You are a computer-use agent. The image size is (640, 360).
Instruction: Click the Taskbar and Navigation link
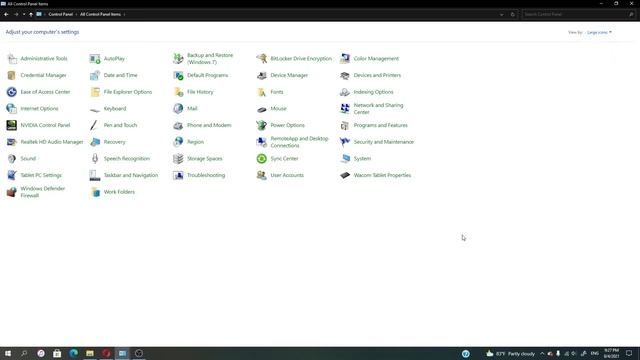(x=131, y=176)
